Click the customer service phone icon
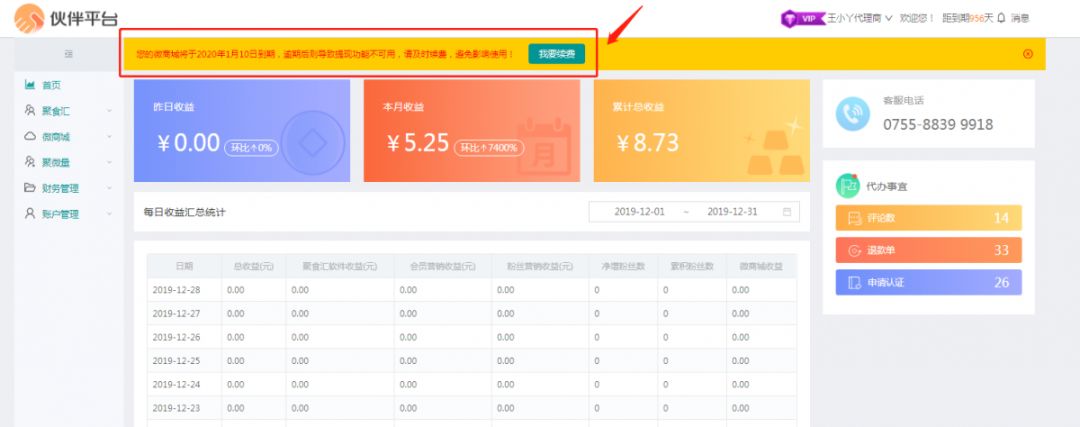Viewport: 1080px width, 427px height. [853, 115]
